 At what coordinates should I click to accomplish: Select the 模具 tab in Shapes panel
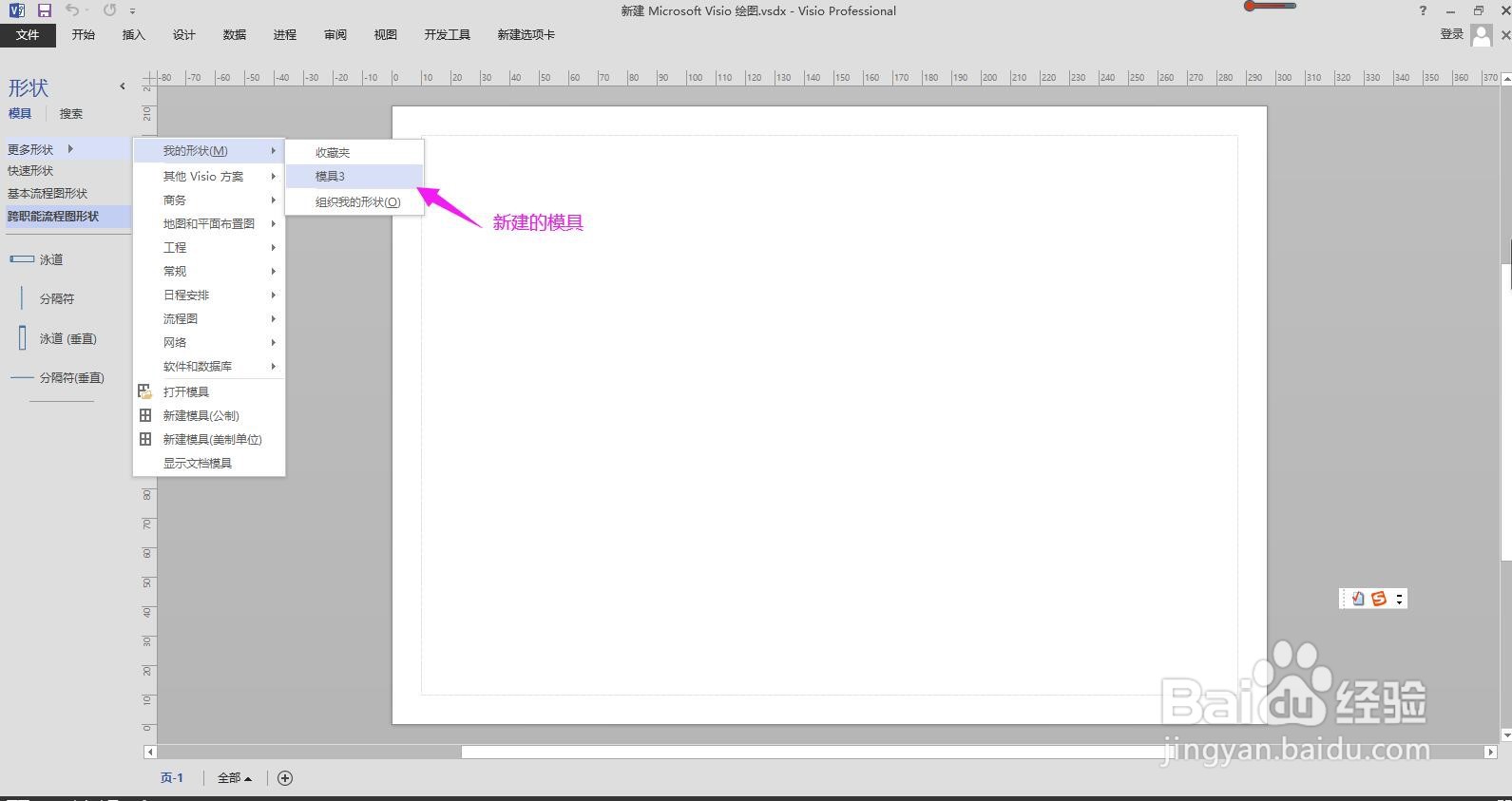coord(20,113)
